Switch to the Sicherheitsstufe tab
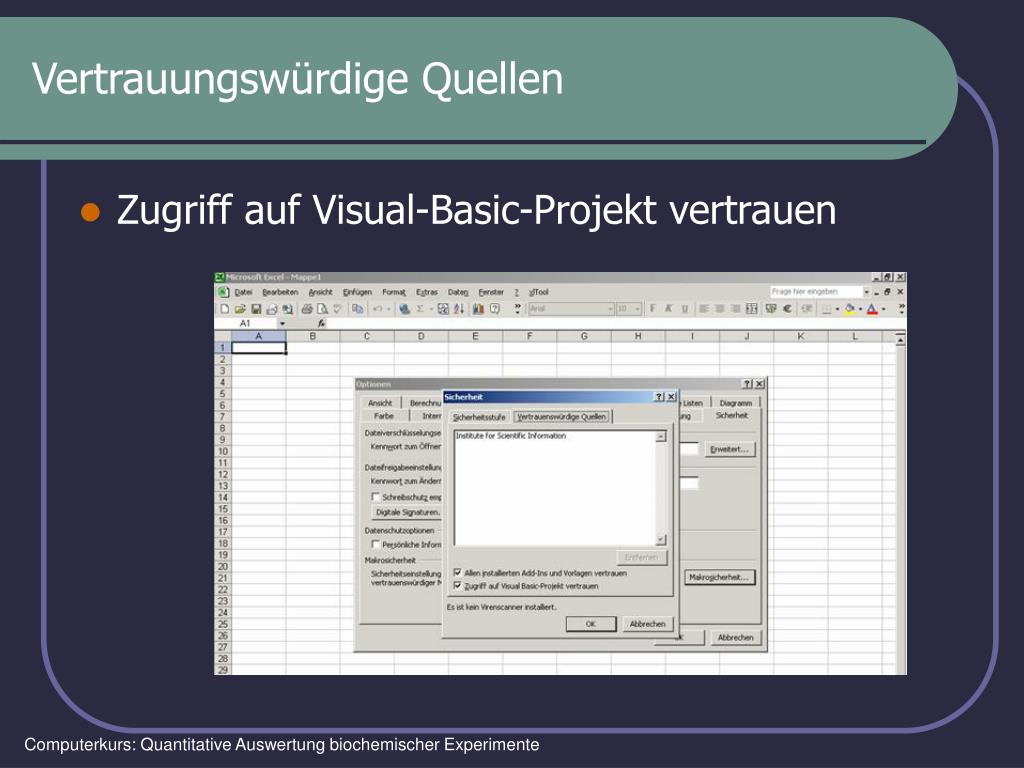The width and height of the screenshot is (1024, 768). [479, 417]
